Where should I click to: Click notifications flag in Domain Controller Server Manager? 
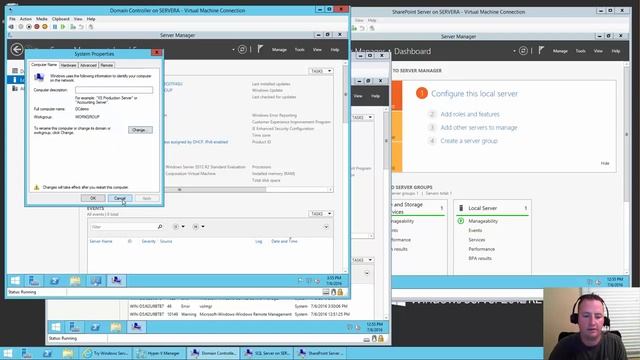[260, 49]
